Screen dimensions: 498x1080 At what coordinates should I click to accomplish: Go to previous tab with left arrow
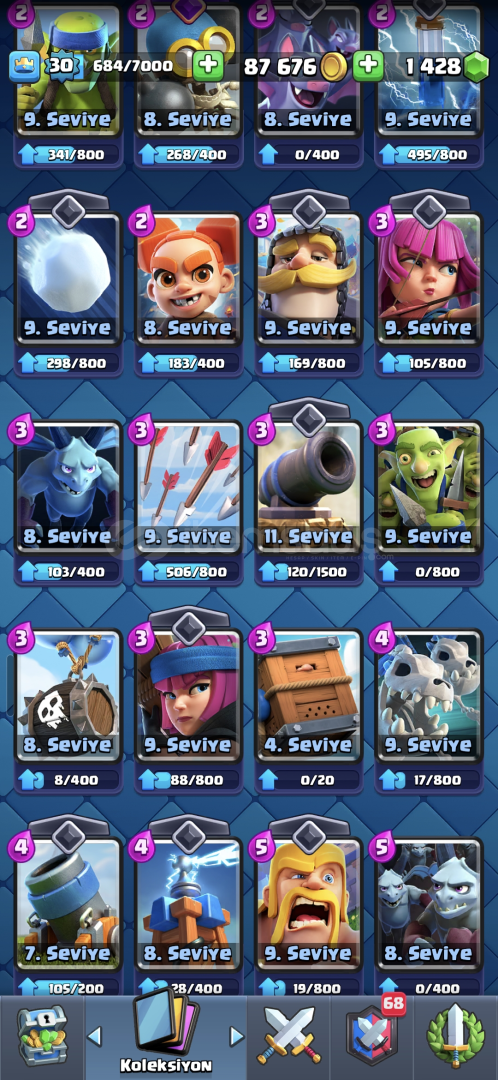[x=95, y=1035]
